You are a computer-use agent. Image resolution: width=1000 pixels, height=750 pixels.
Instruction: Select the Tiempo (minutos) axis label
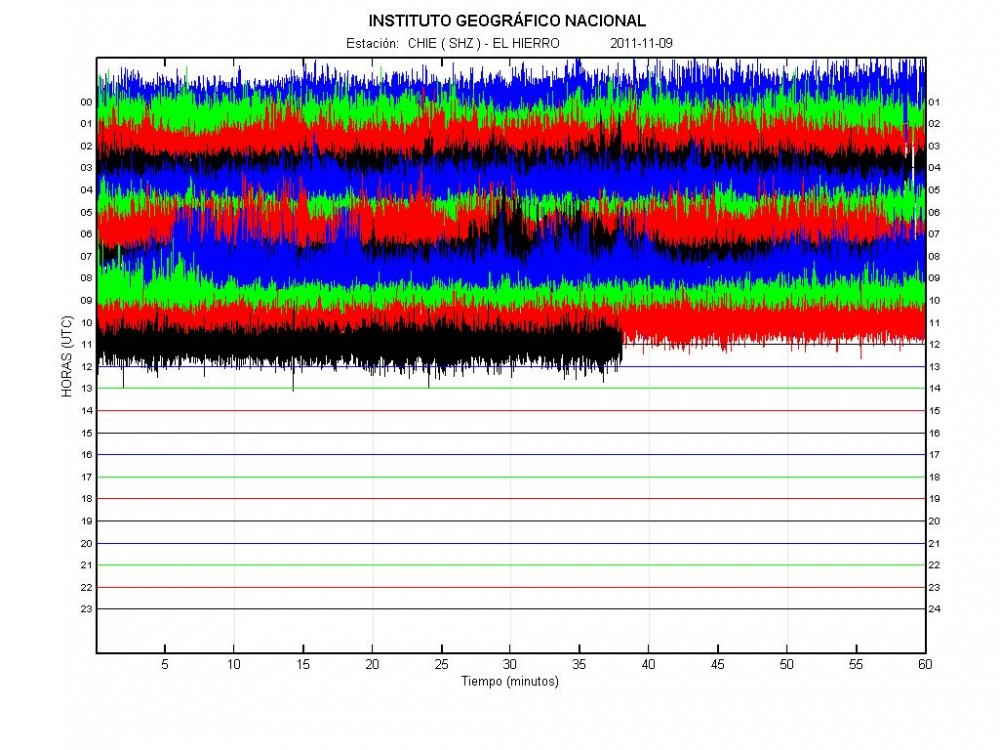point(509,682)
